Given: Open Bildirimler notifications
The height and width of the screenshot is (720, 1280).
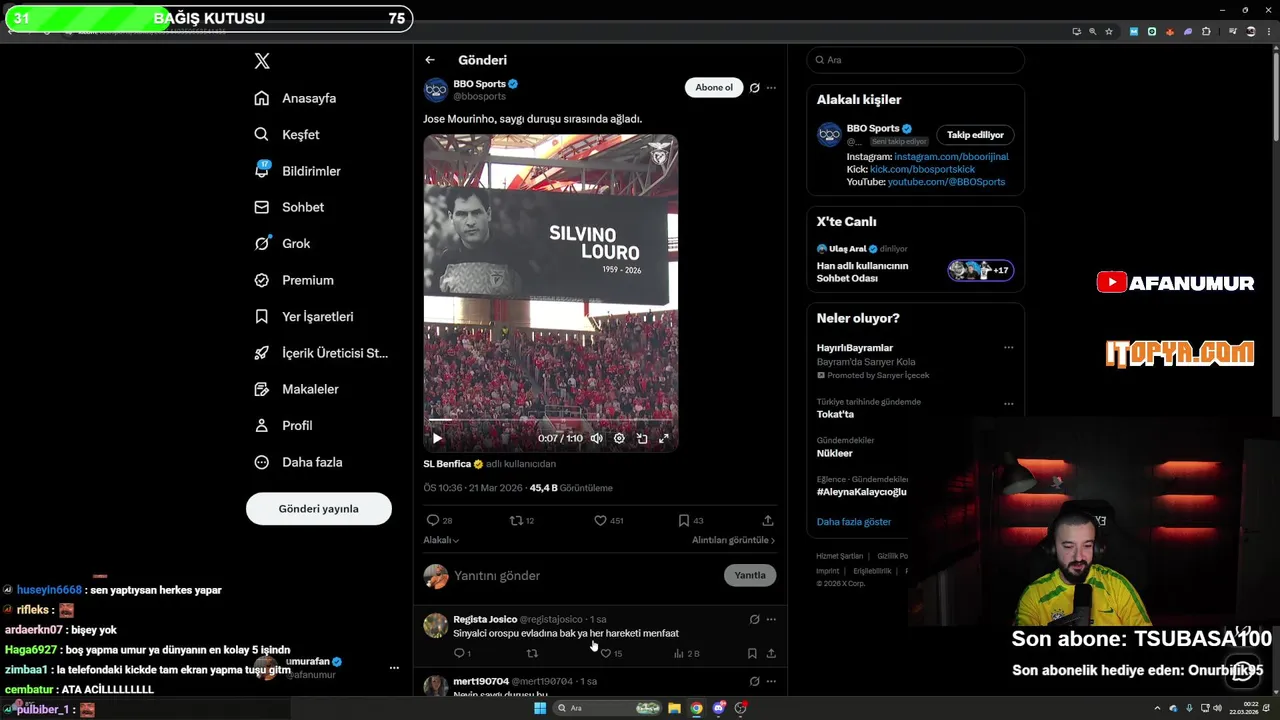Looking at the screenshot, I should point(298,171).
